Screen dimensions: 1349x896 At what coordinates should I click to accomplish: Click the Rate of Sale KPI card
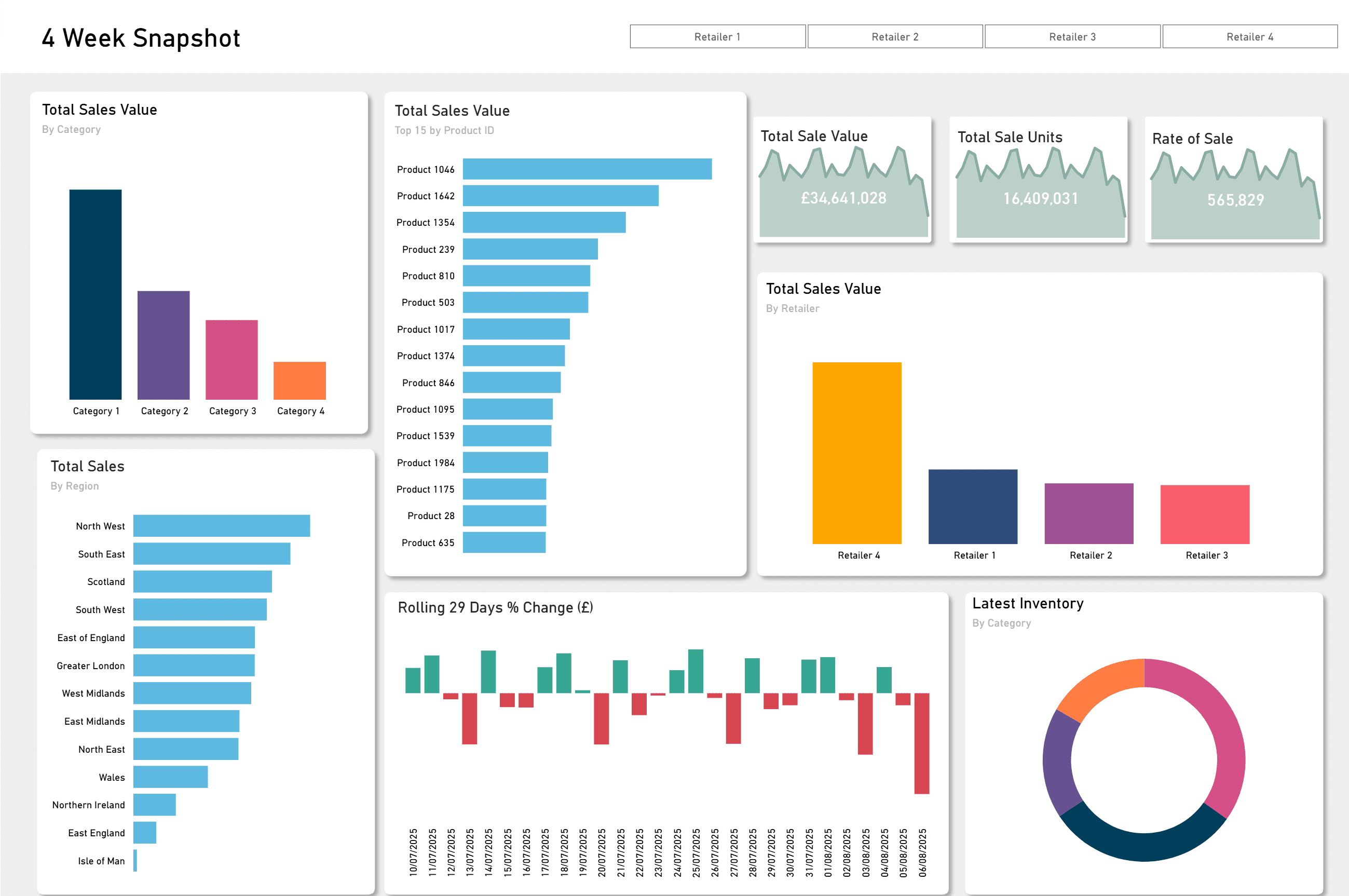(x=1234, y=180)
